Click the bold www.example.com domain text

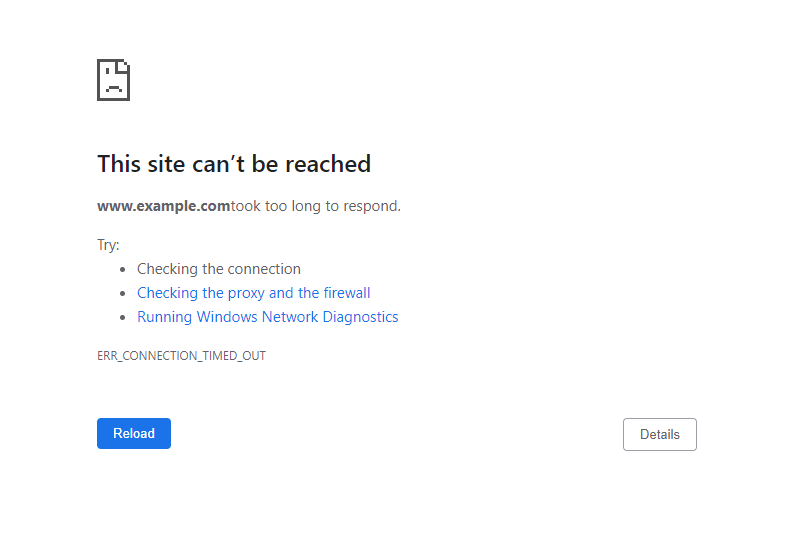pos(163,206)
